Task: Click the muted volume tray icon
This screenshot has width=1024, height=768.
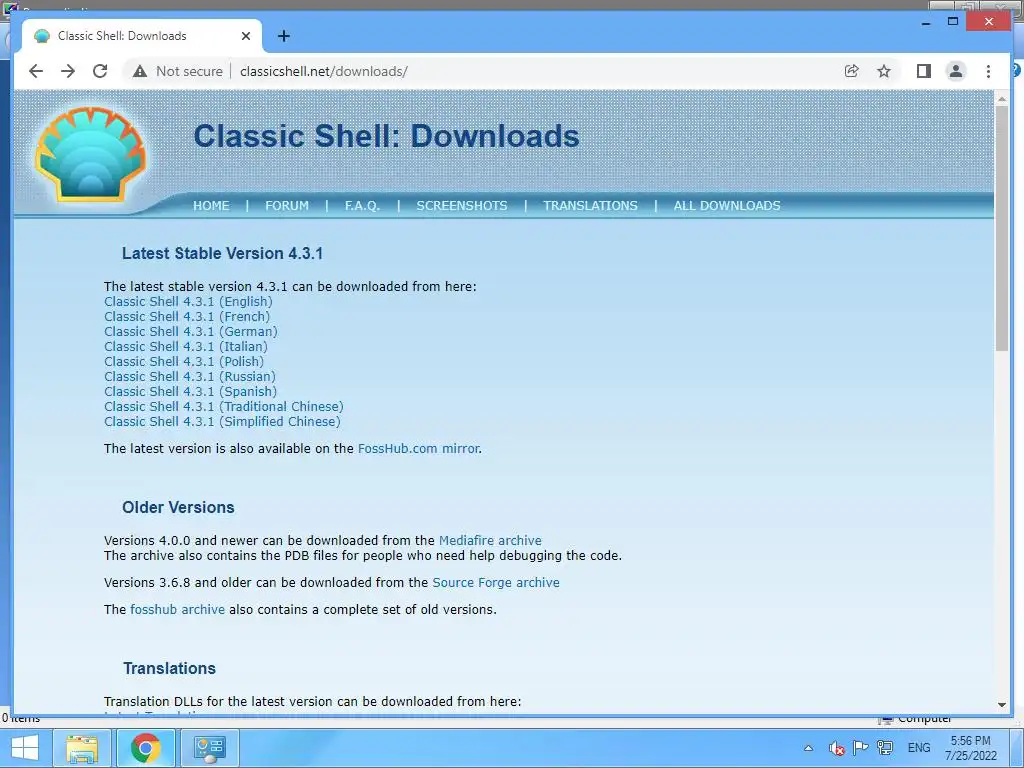Action: [837, 748]
